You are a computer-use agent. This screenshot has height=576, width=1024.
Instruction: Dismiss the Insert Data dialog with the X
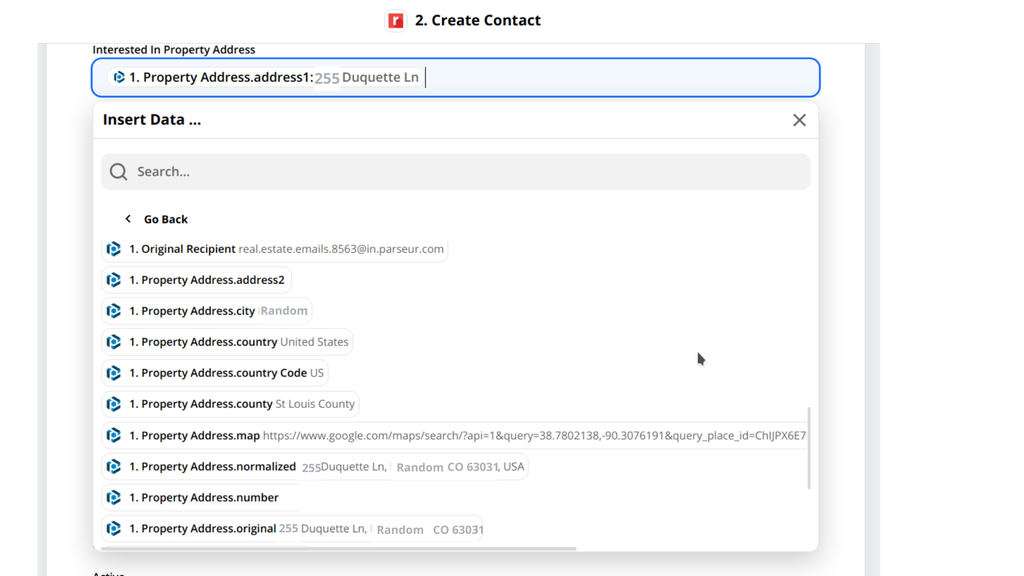[x=799, y=119]
